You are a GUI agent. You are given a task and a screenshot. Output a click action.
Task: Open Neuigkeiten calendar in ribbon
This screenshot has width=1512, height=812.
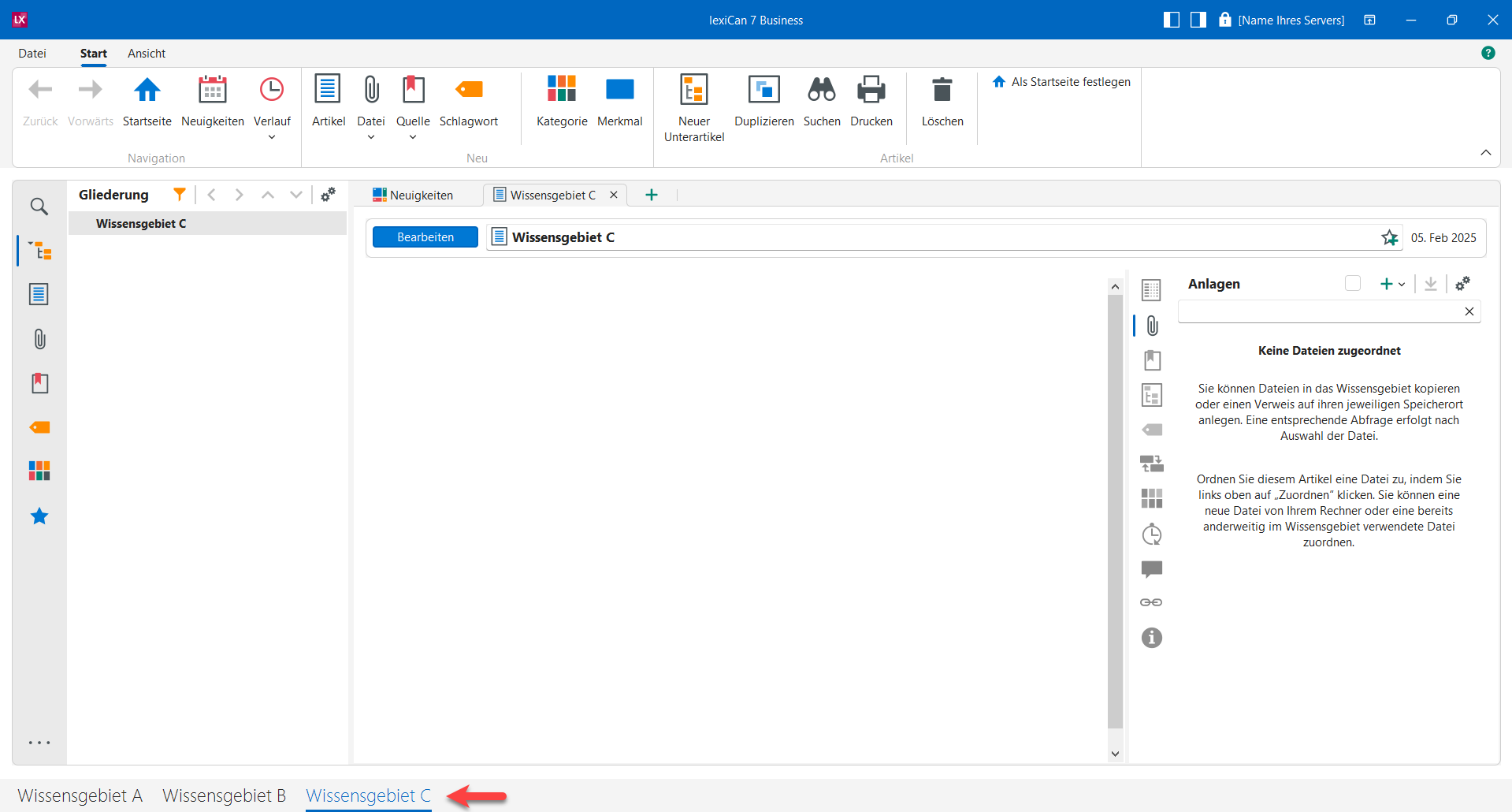212,91
